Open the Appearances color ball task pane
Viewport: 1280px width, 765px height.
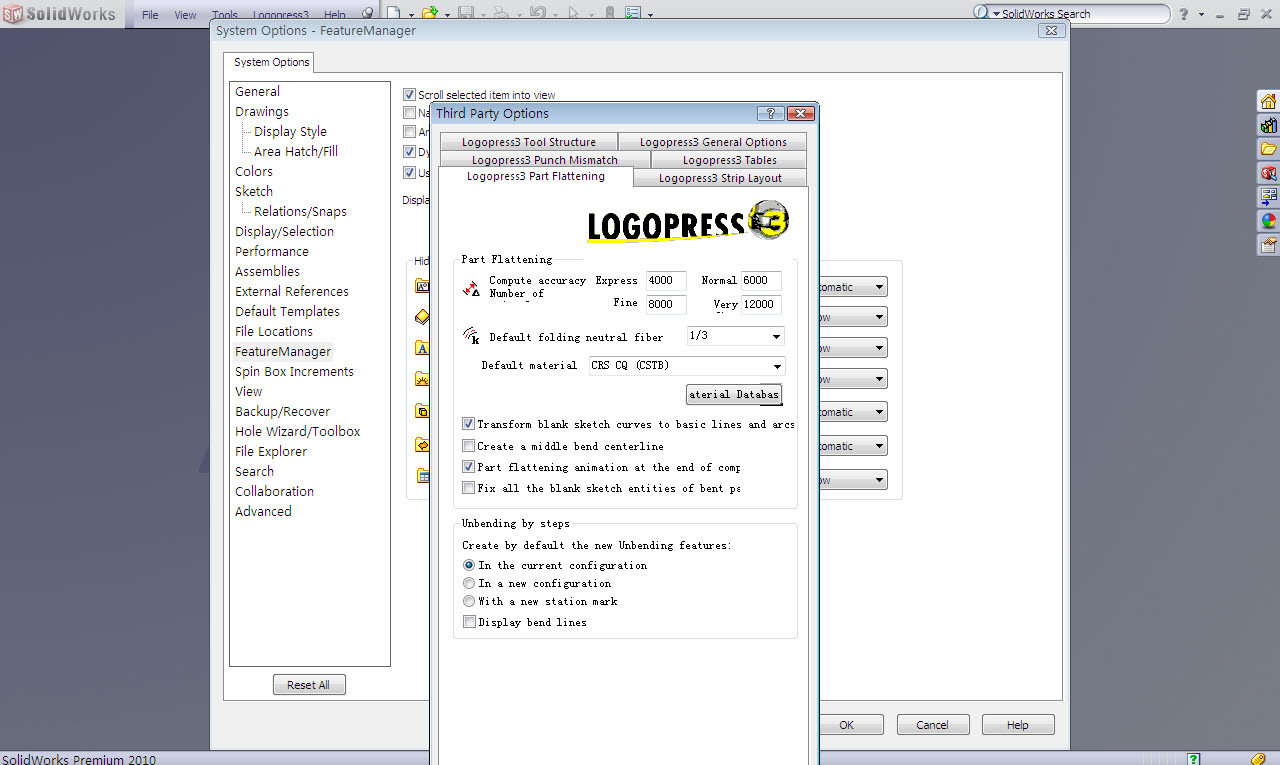point(1268,221)
